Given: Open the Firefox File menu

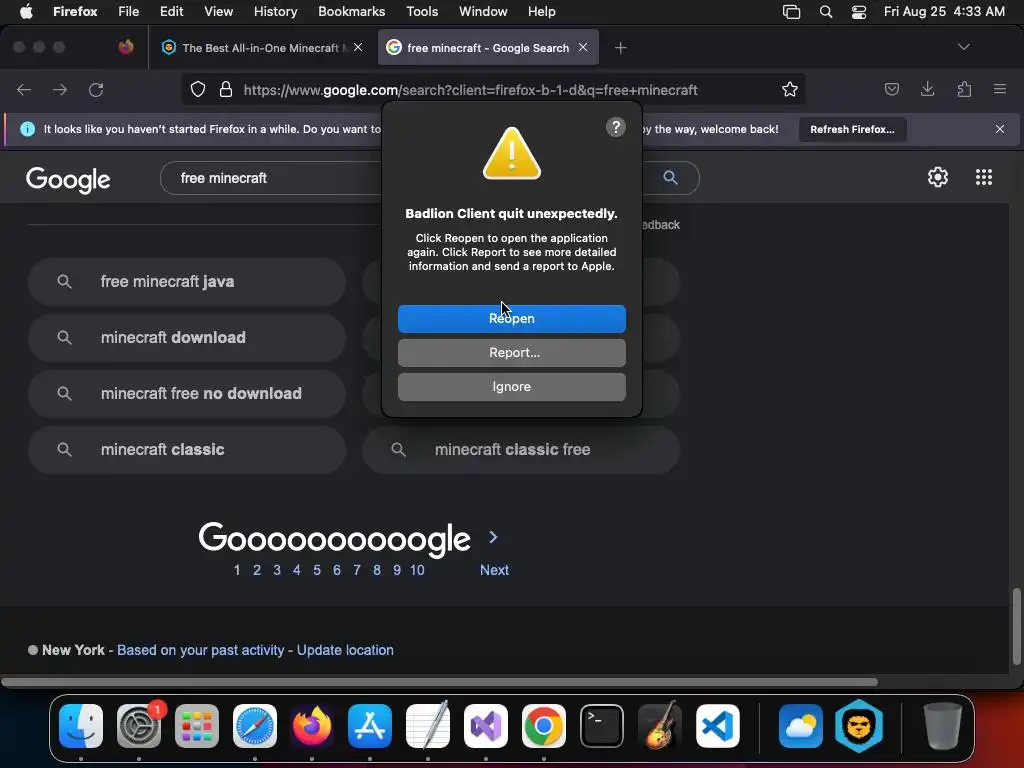Looking at the screenshot, I should click(x=128, y=12).
